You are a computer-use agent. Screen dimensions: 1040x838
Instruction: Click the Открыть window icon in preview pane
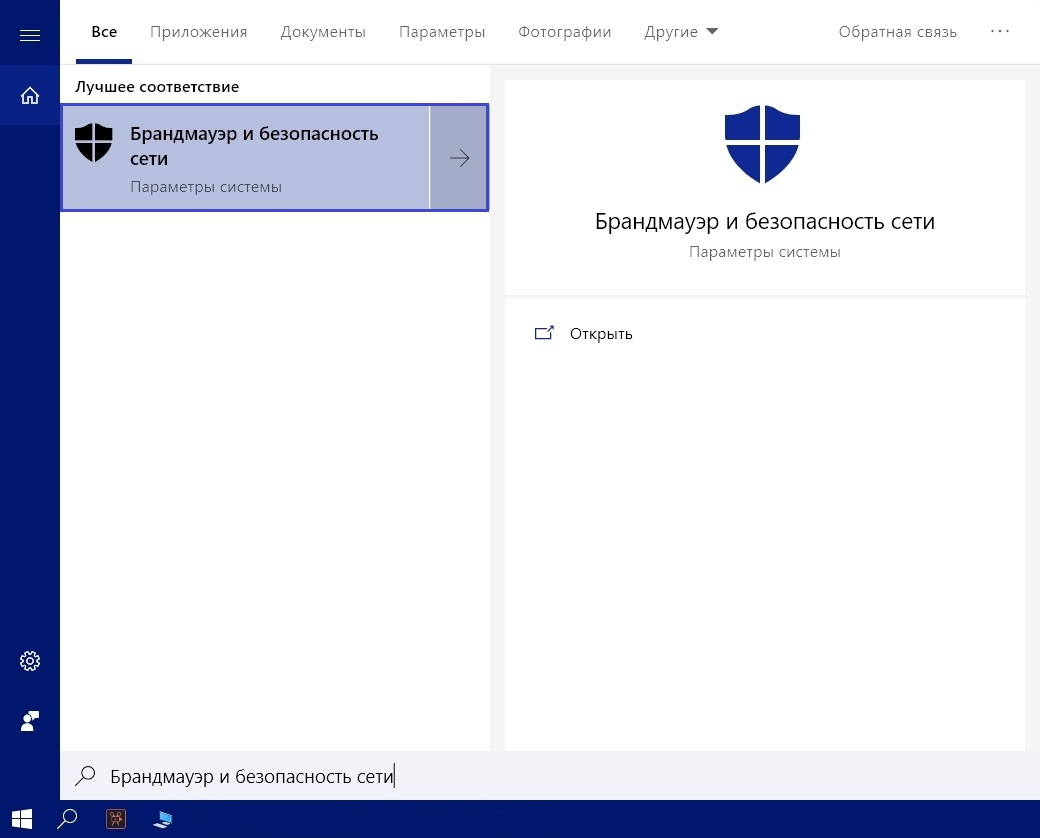click(x=544, y=333)
